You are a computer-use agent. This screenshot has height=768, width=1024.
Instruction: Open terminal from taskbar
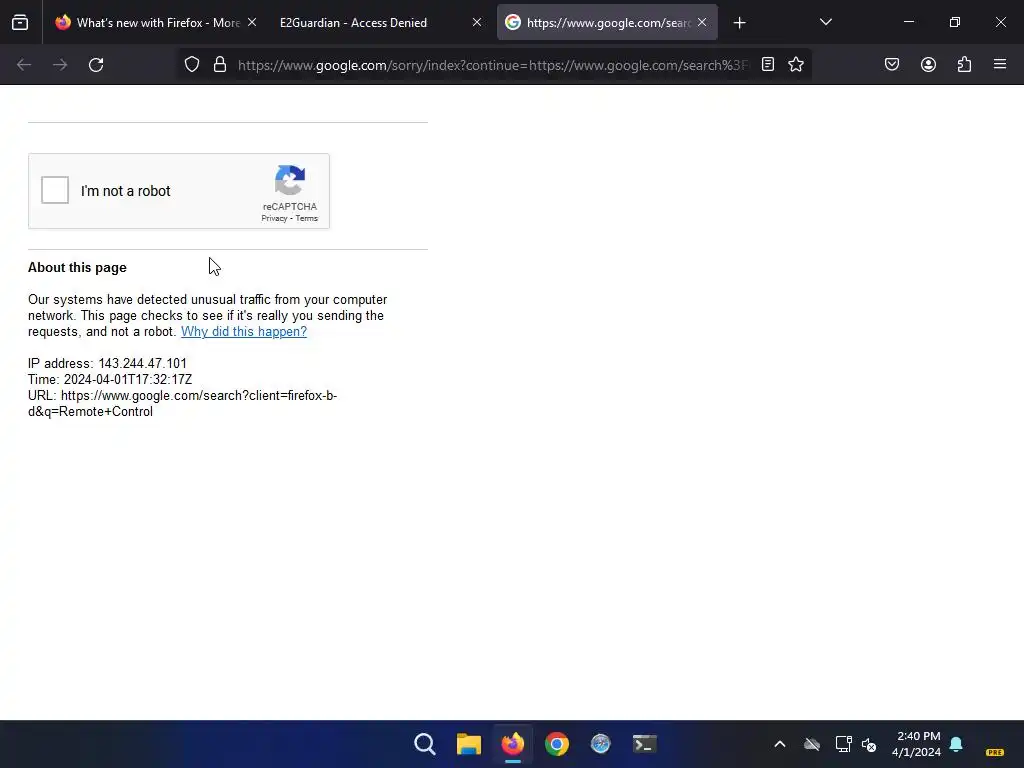pyautogui.click(x=645, y=744)
